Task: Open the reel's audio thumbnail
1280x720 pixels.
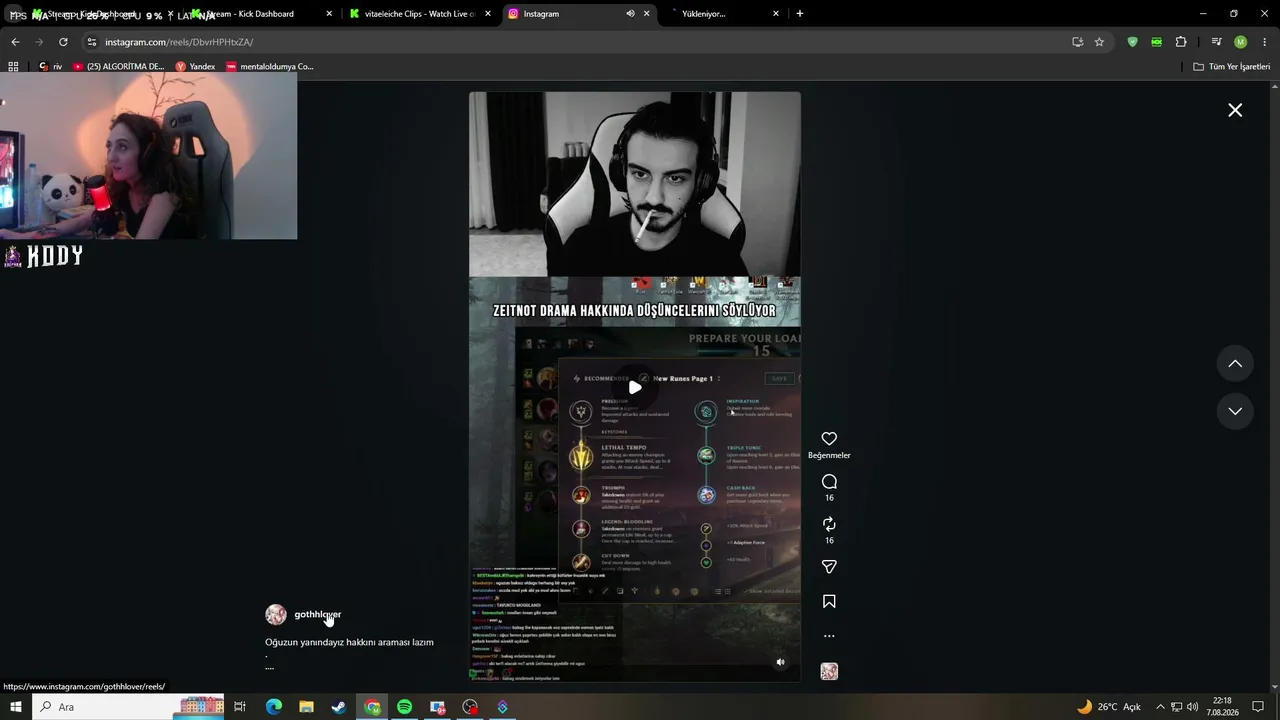Action: point(829,672)
